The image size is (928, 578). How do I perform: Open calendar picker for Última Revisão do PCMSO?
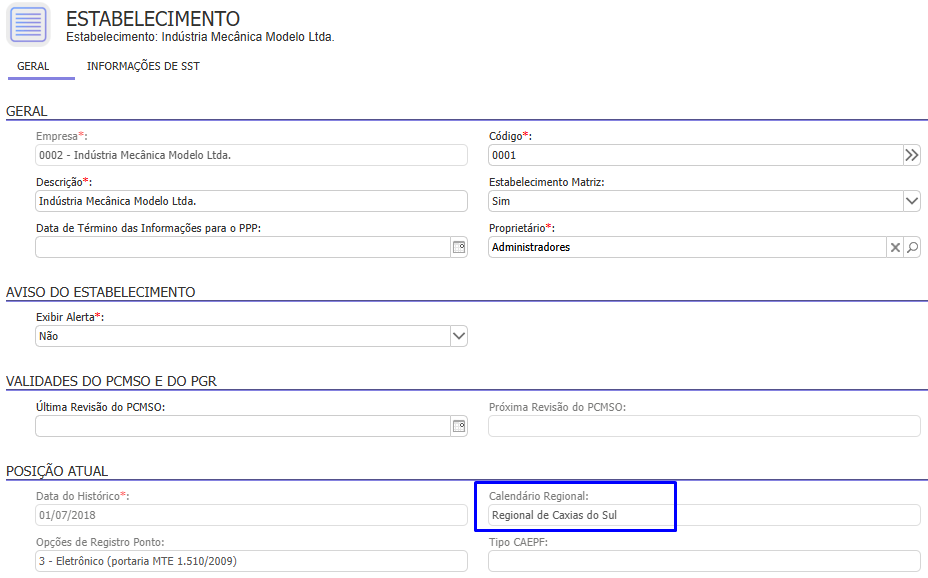459,427
